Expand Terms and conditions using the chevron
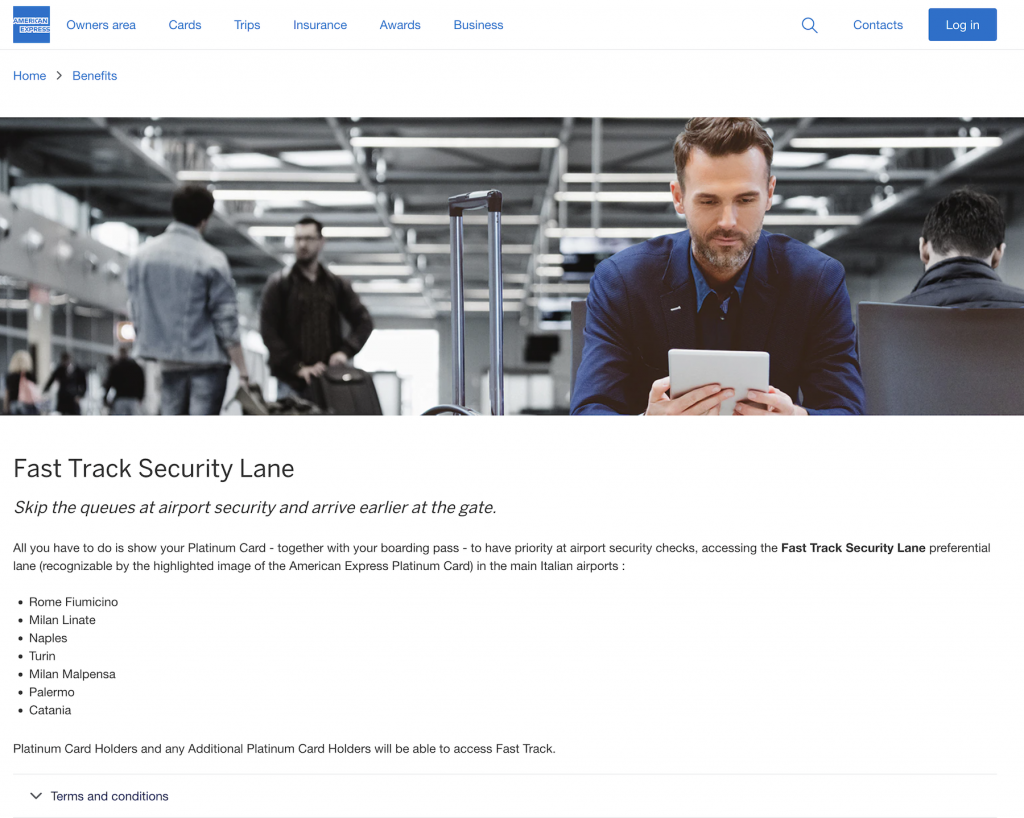This screenshot has height=818, width=1024. (x=36, y=796)
